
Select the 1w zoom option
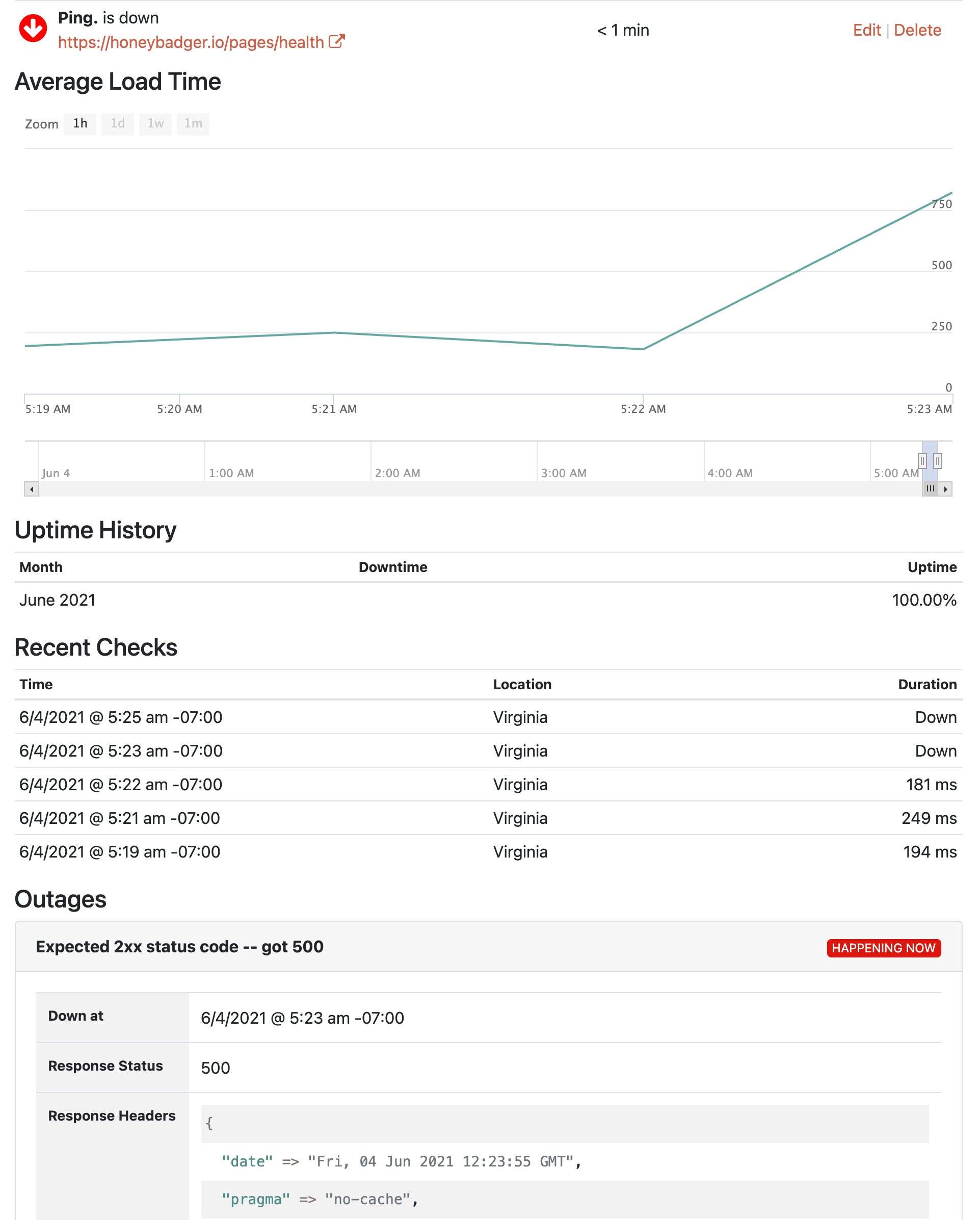coord(155,123)
